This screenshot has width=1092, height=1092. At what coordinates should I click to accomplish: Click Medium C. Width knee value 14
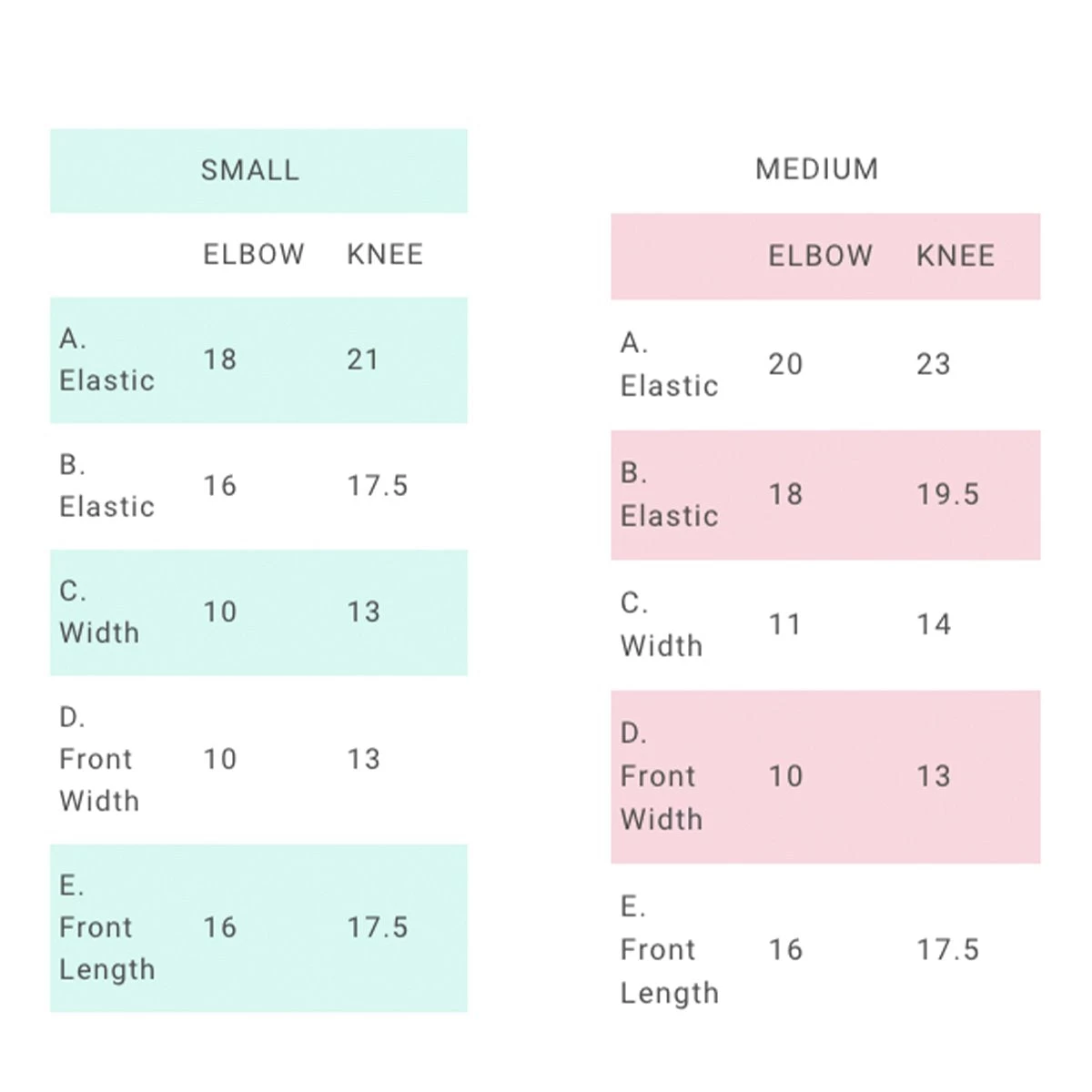[x=933, y=624]
